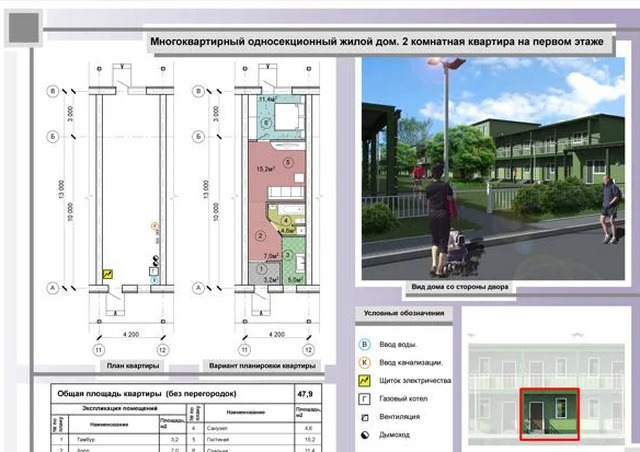This screenshot has width=640, height=452.
Task: Click blue 'В' water marker on left plan
Action: click(x=154, y=281)
